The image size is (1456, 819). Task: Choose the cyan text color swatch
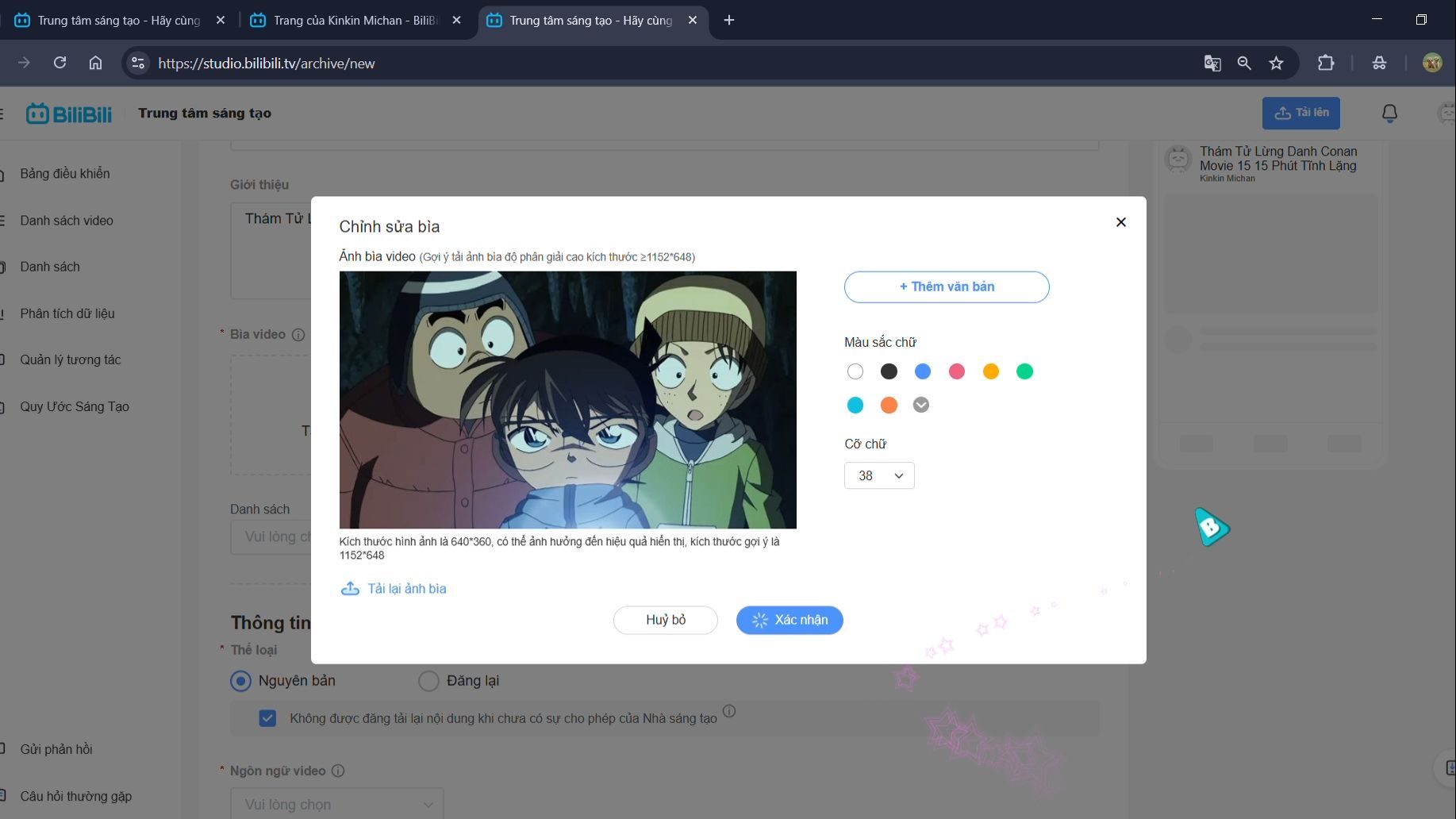pyautogui.click(x=855, y=406)
